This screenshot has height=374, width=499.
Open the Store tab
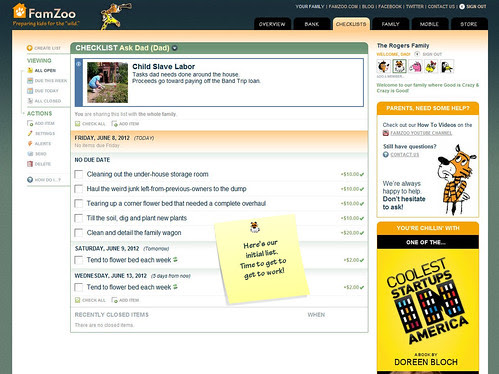click(469, 24)
